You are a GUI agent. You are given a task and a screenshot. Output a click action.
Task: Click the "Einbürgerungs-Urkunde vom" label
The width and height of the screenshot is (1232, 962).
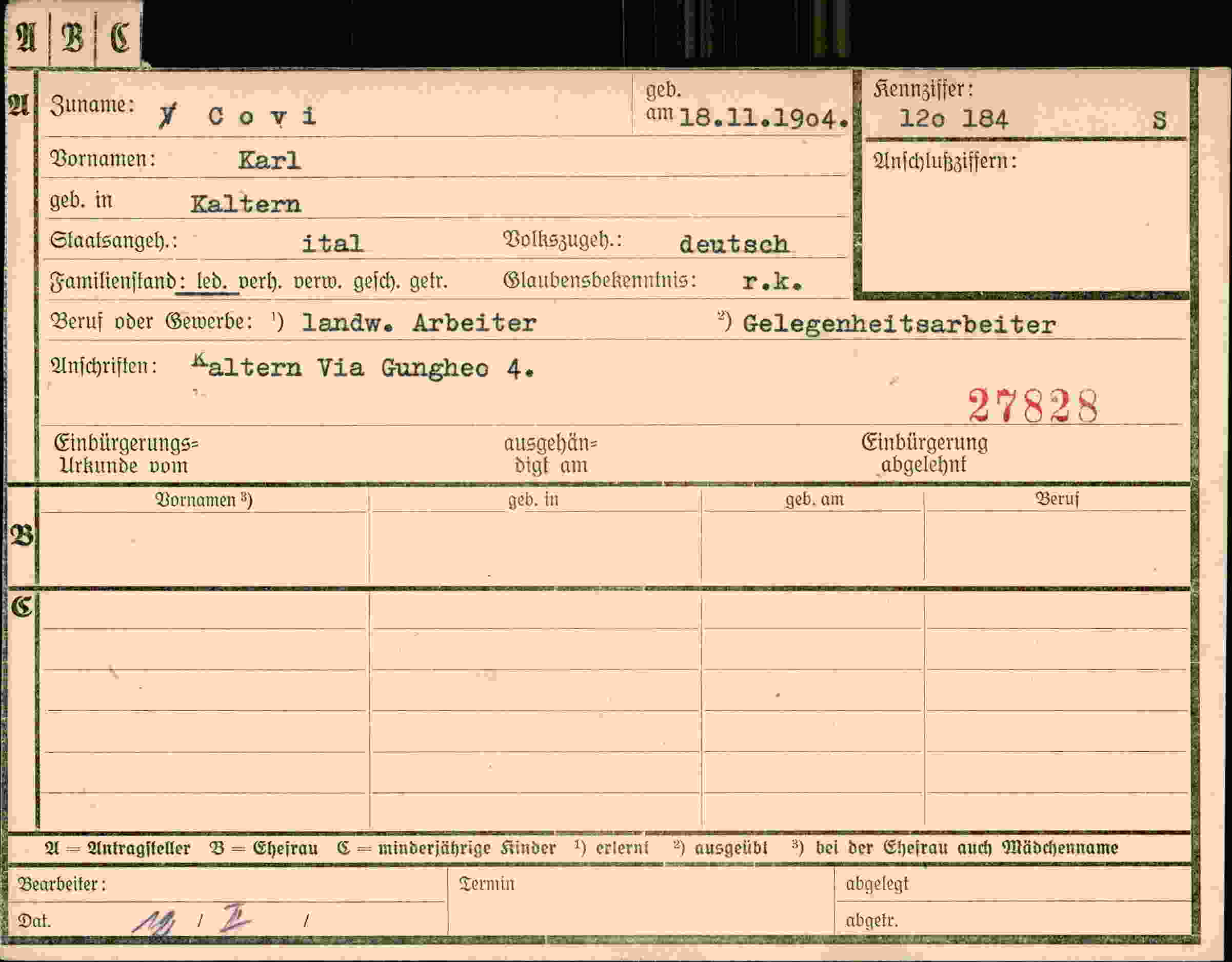126,454
